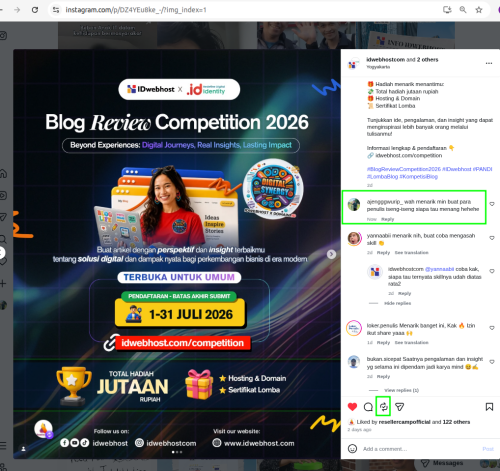Open the browser zoom magnifier icon
Screen dimensions: 500x471
[463, 10]
